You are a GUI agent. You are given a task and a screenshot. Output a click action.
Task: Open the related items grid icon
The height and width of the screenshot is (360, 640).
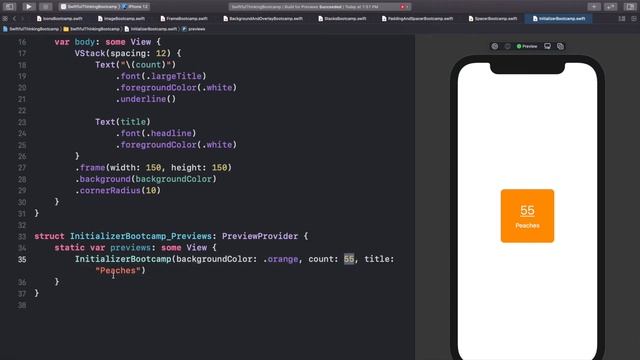(5, 18)
